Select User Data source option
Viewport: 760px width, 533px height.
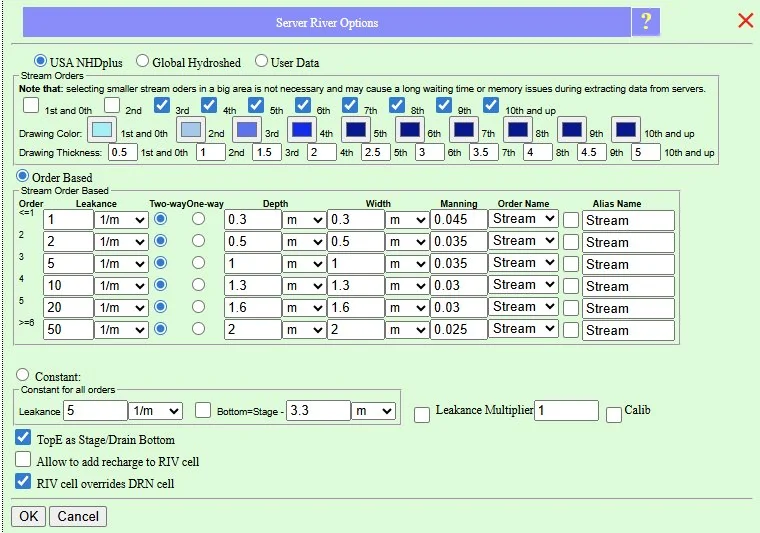point(261,61)
